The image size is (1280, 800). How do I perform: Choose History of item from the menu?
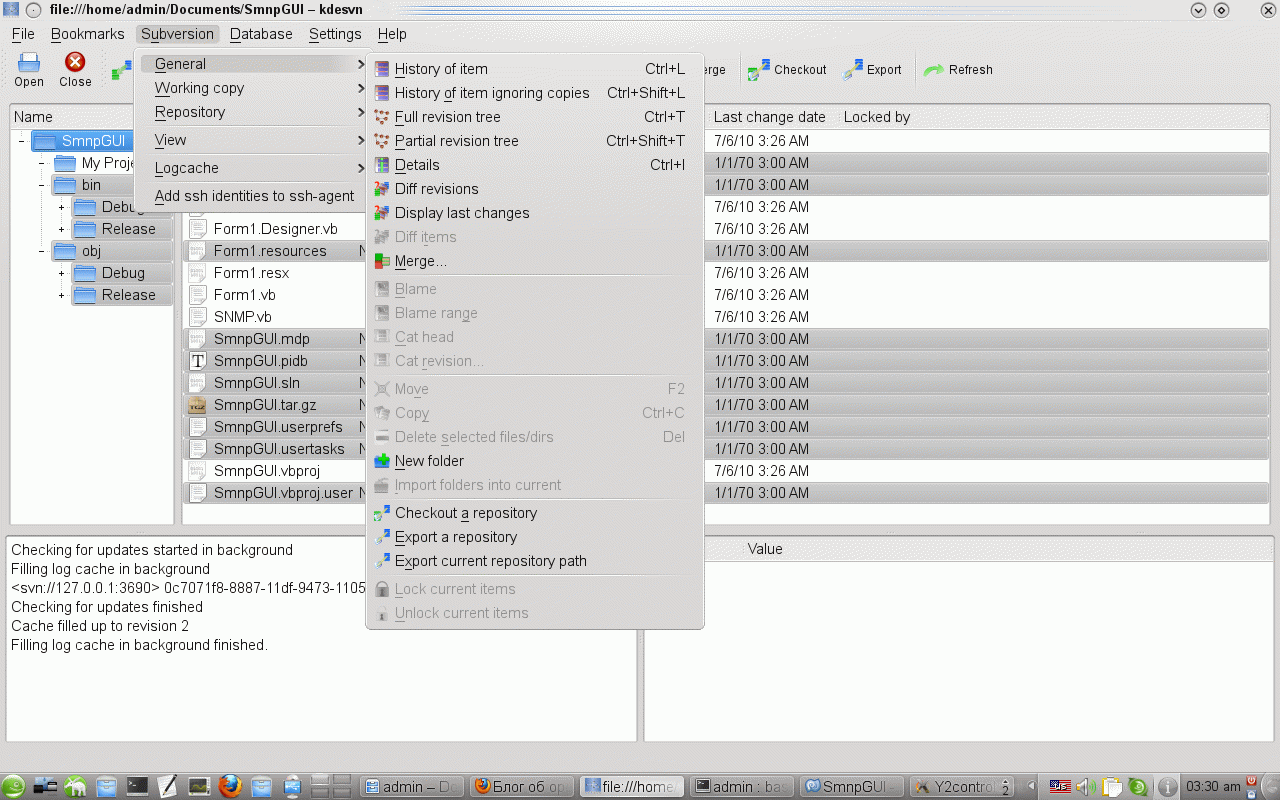[535, 69]
